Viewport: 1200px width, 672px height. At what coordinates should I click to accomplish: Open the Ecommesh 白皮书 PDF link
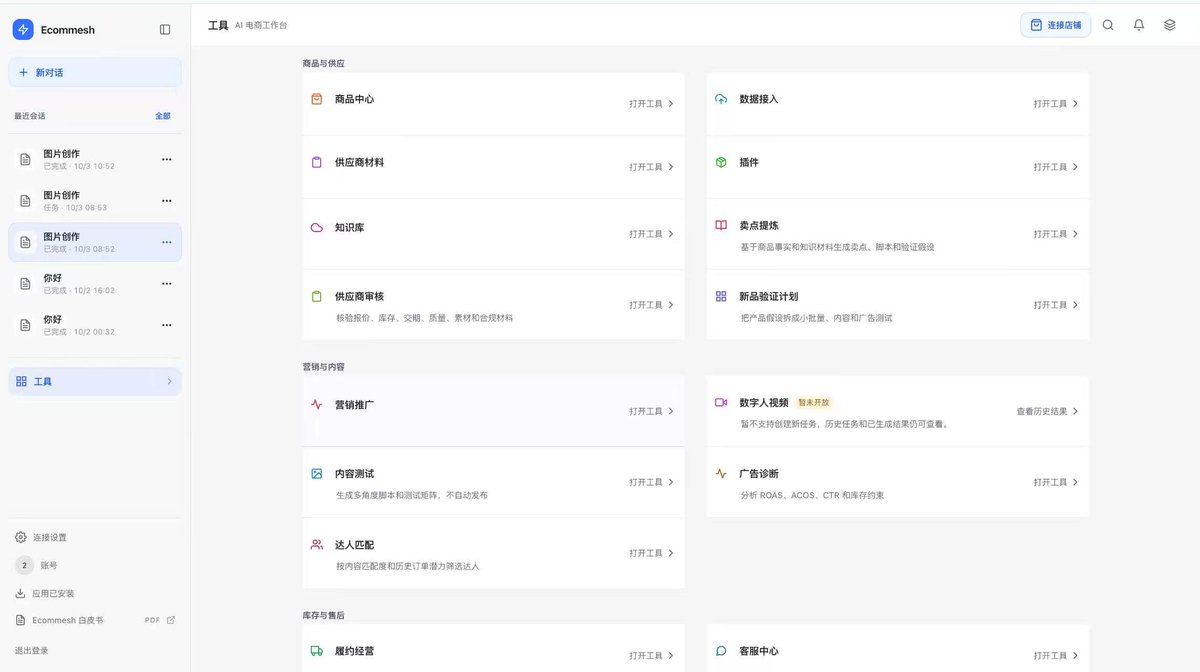coord(95,620)
